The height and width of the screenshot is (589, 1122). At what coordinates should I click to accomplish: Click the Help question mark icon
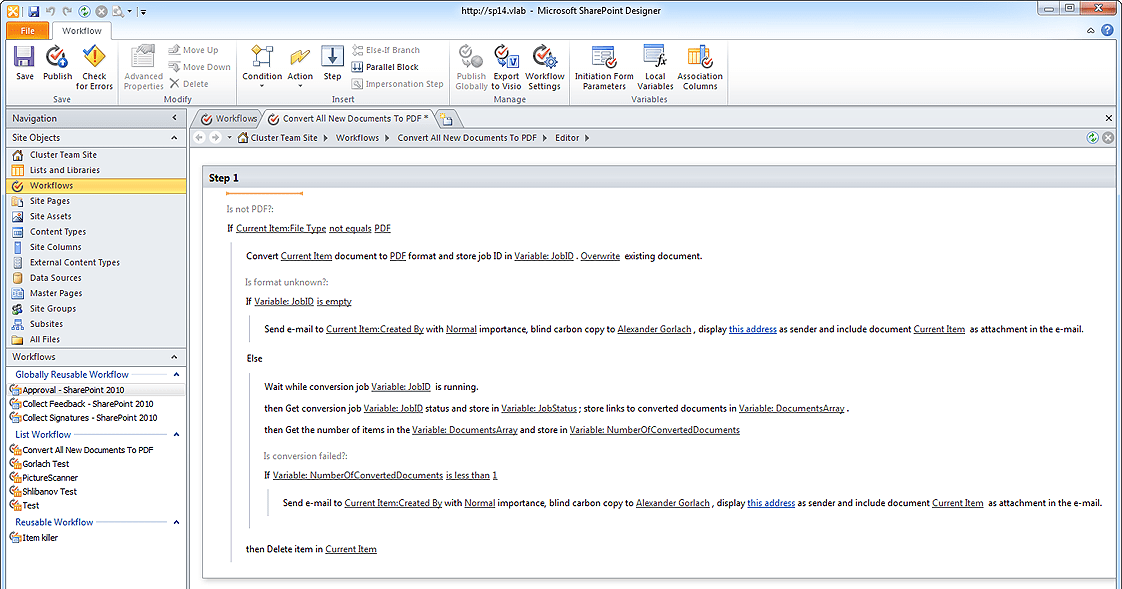pos(1108,30)
